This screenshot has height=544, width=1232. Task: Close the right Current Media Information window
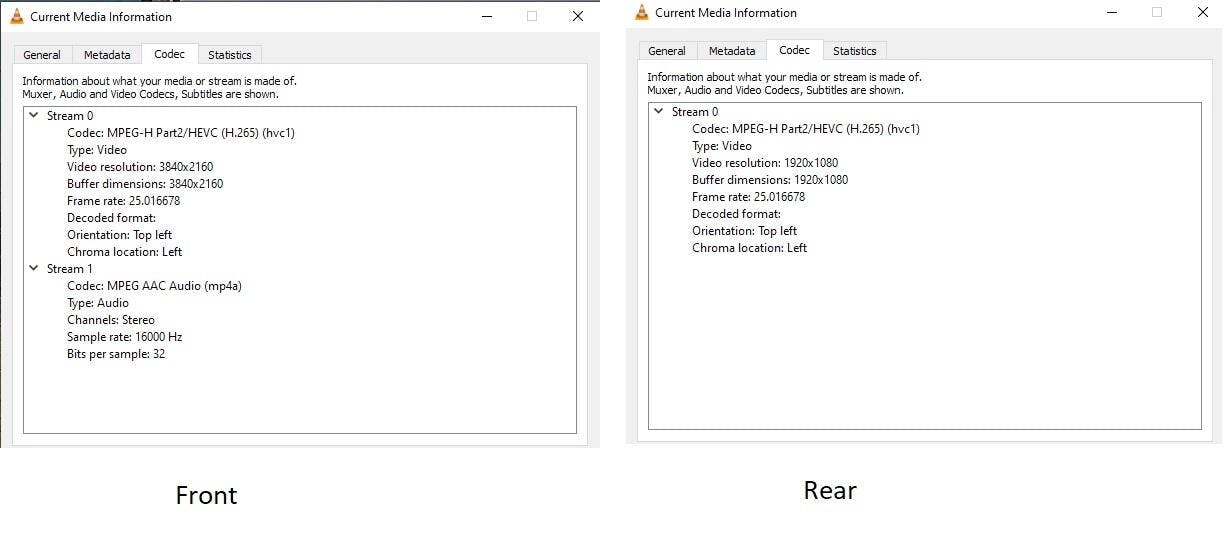click(x=1202, y=13)
